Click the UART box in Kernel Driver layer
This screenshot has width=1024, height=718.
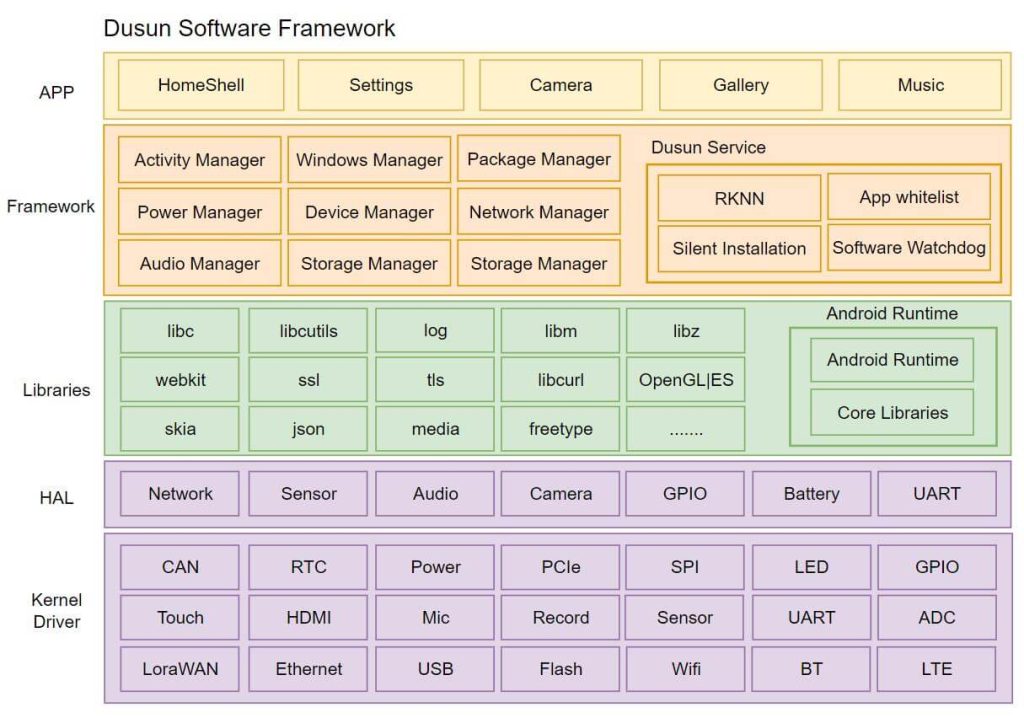[x=811, y=617]
